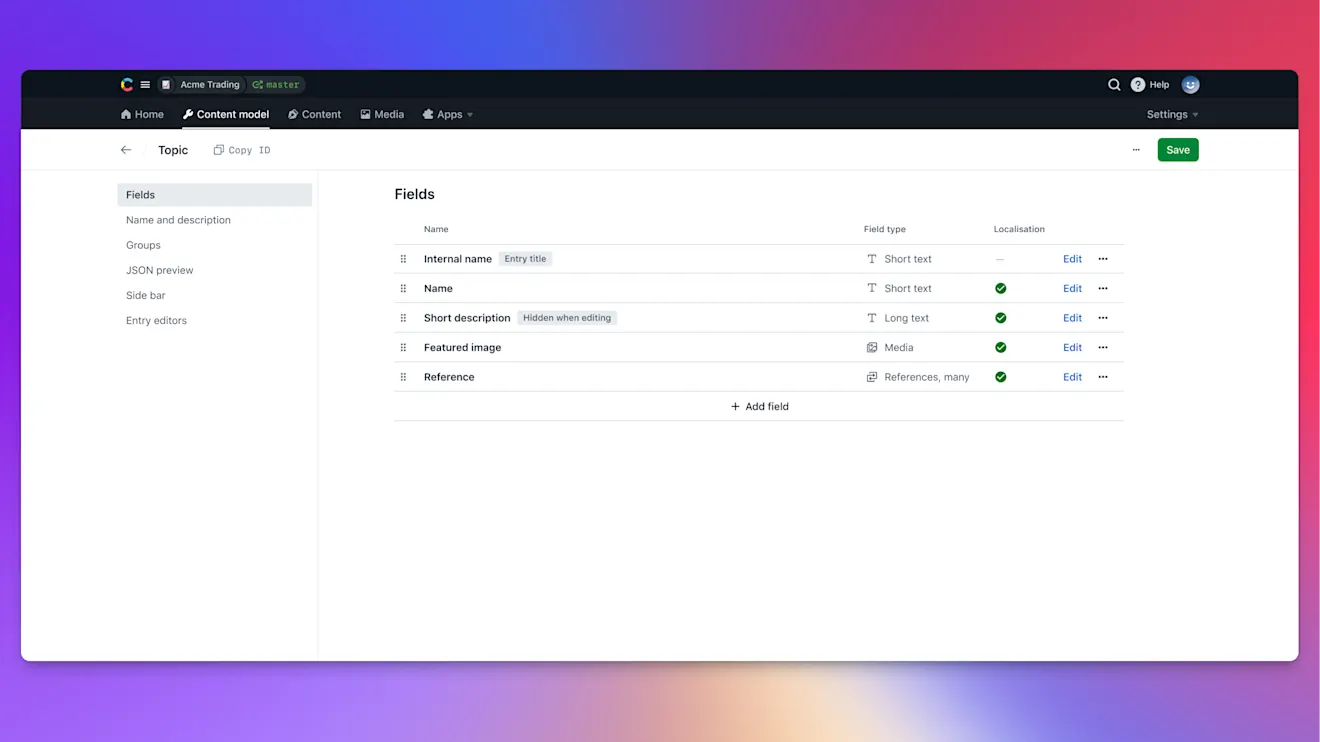Click the Localisation column header
The image size is (1320, 742).
tap(1019, 229)
